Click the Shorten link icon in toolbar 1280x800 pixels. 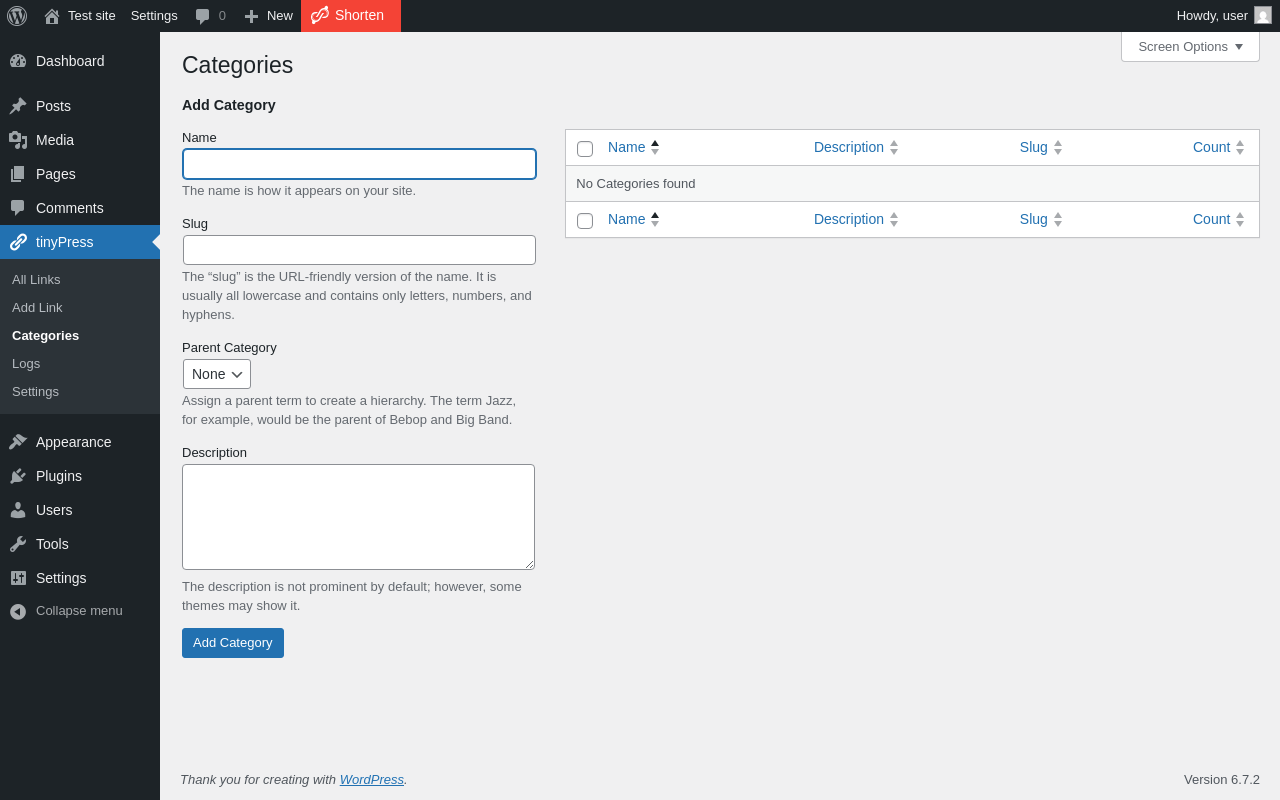(320, 15)
